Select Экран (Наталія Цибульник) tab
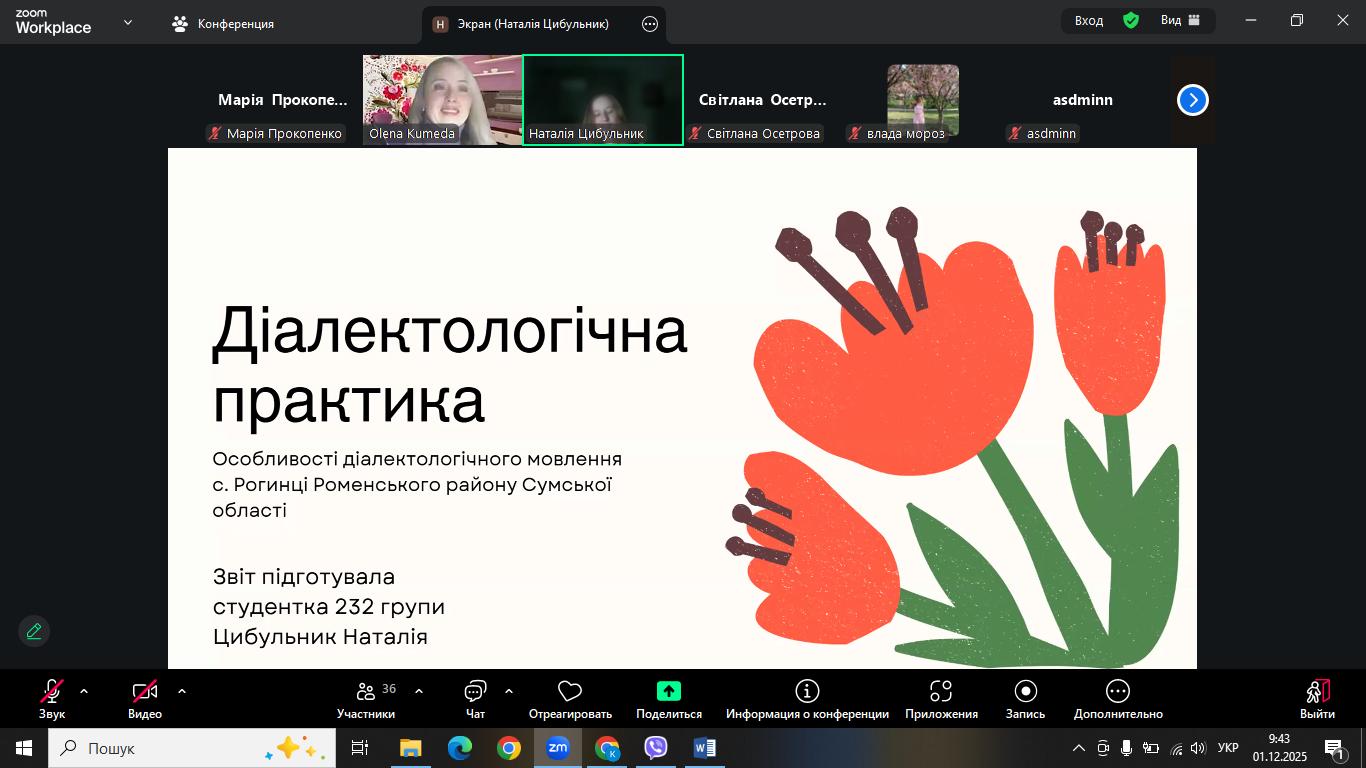The image size is (1366, 768). tap(533, 24)
